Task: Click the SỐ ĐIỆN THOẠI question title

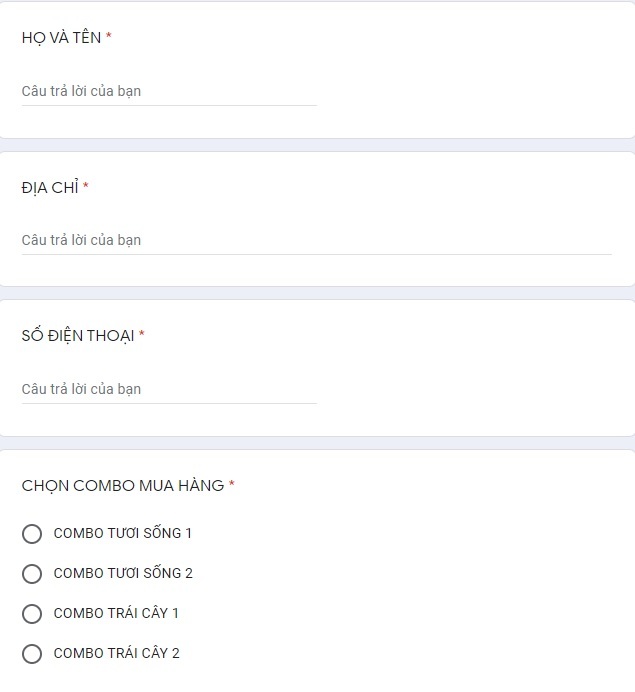Action: click(x=77, y=336)
